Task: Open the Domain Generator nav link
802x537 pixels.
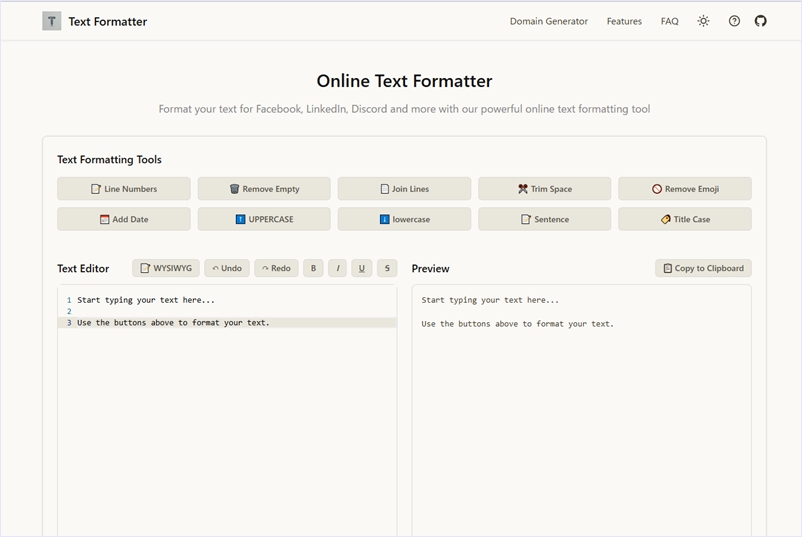Action: [548, 21]
